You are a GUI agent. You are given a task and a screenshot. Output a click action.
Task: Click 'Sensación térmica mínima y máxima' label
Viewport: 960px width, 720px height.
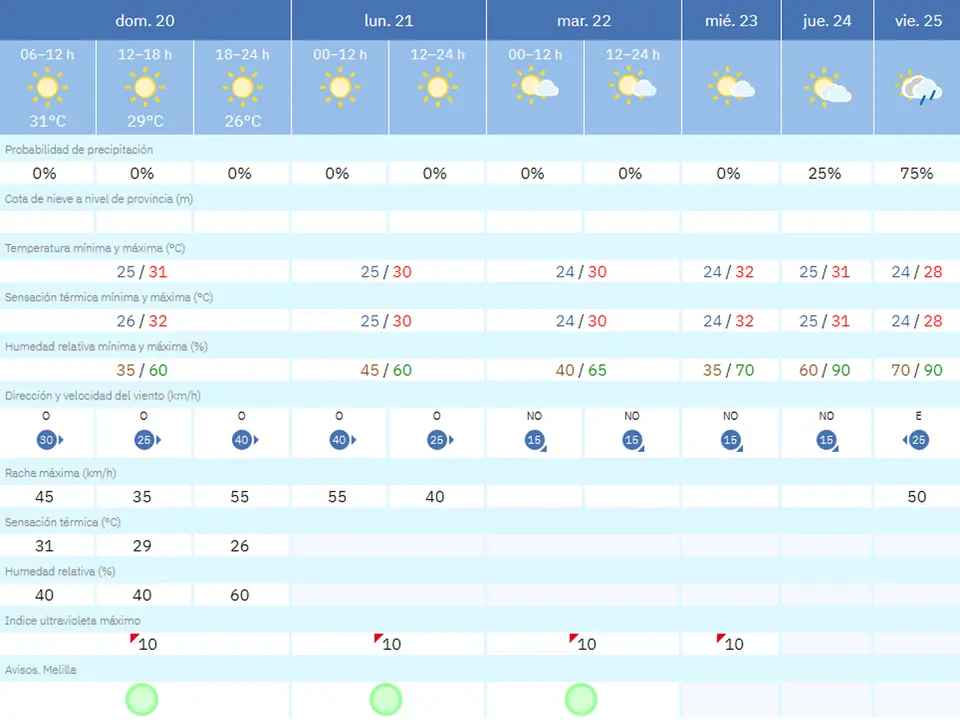(108, 297)
